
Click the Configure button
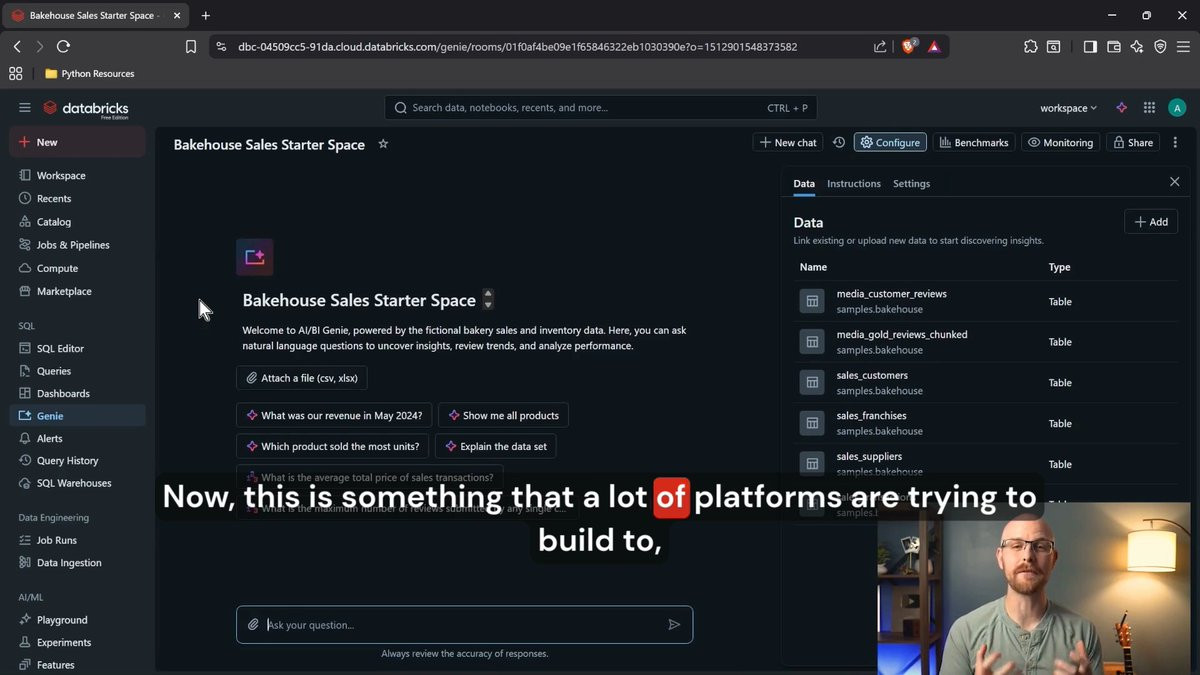[x=890, y=143]
